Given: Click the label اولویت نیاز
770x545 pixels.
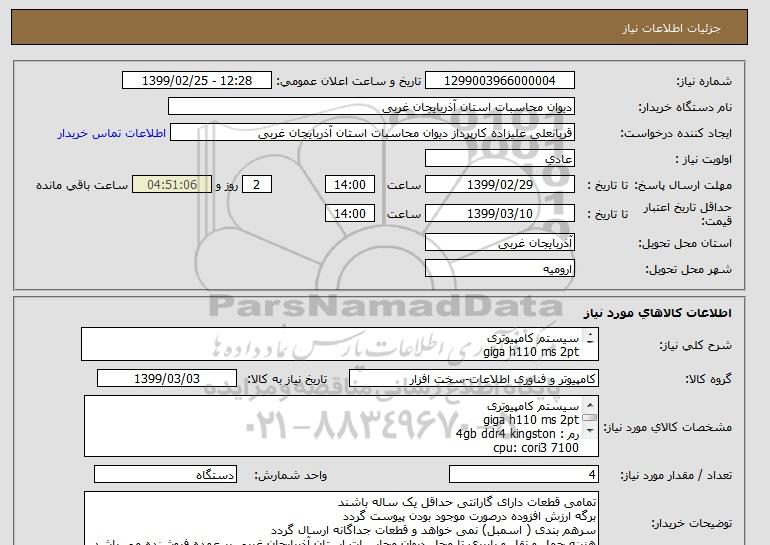Looking at the screenshot, I should pos(703,160).
